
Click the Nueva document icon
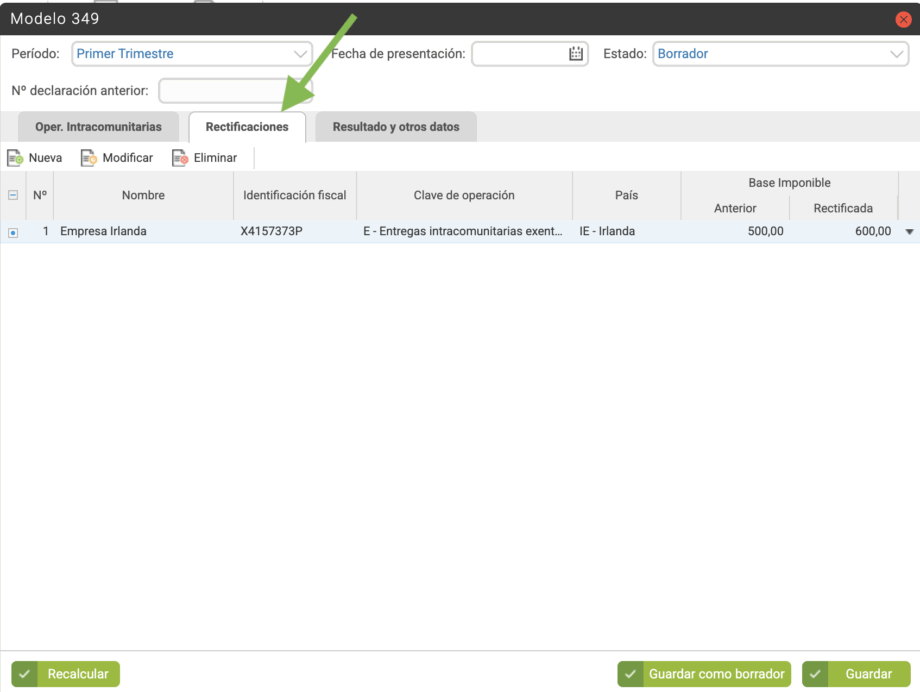(15, 158)
